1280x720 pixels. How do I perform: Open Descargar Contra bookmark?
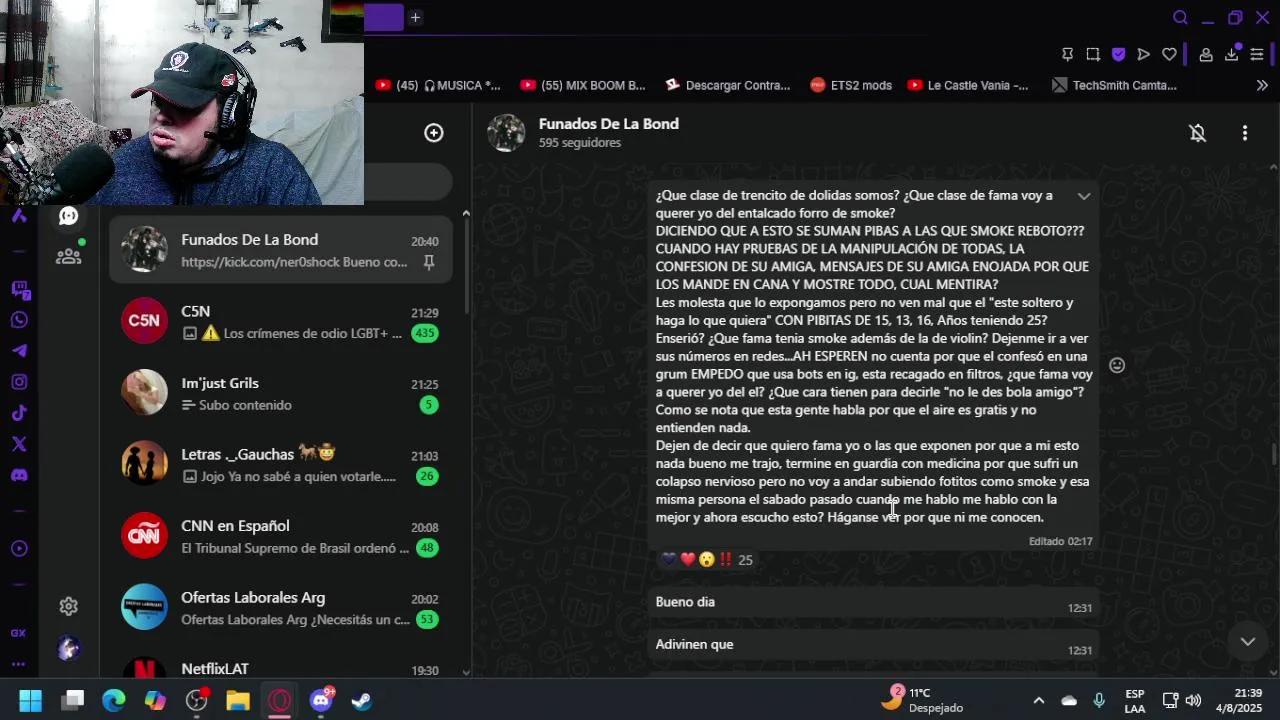coord(727,86)
